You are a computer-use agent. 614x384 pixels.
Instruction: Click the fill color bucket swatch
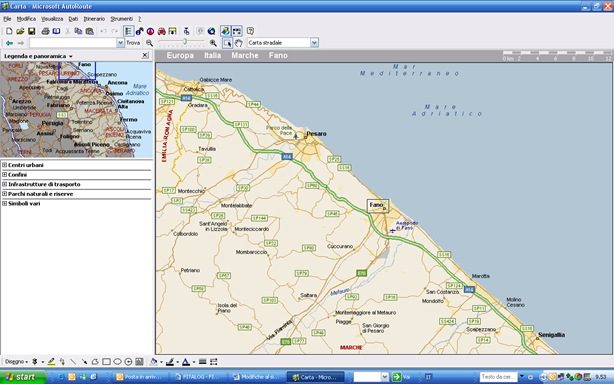tap(153, 362)
